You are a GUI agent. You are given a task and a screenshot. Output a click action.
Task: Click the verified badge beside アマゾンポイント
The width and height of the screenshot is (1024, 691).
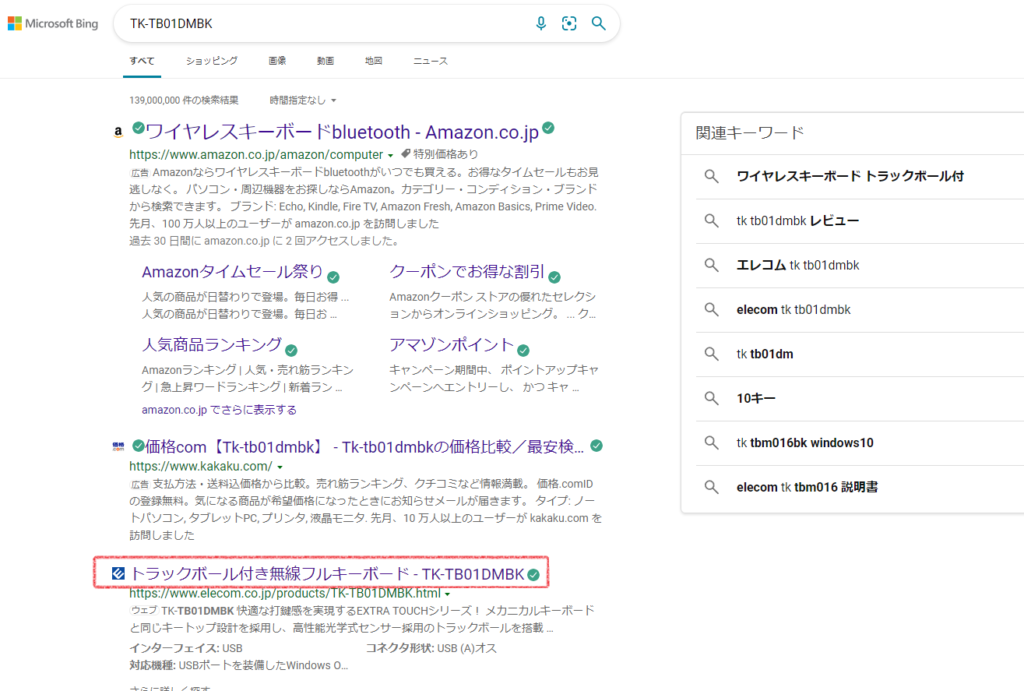click(x=523, y=350)
